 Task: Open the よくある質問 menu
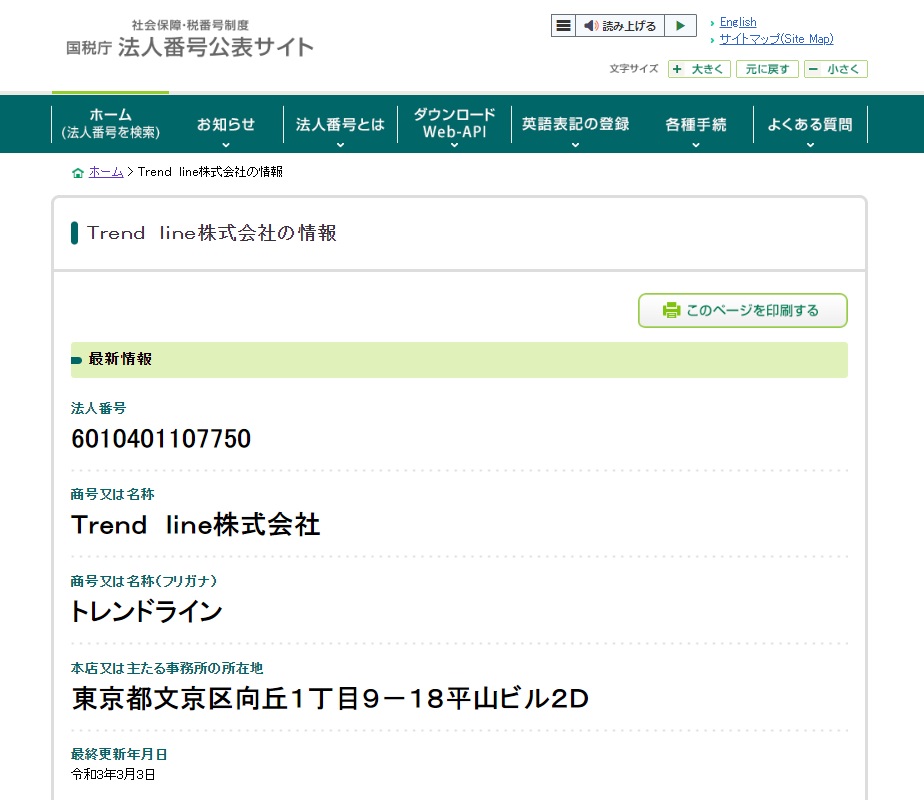click(810, 124)
